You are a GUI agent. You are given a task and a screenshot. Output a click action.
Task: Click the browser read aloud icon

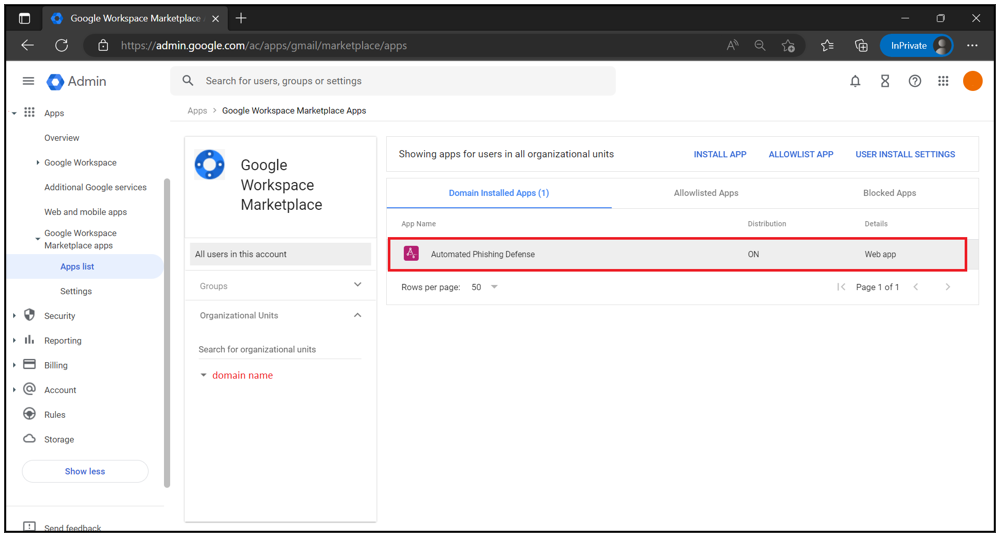click(x=732, y=45)
